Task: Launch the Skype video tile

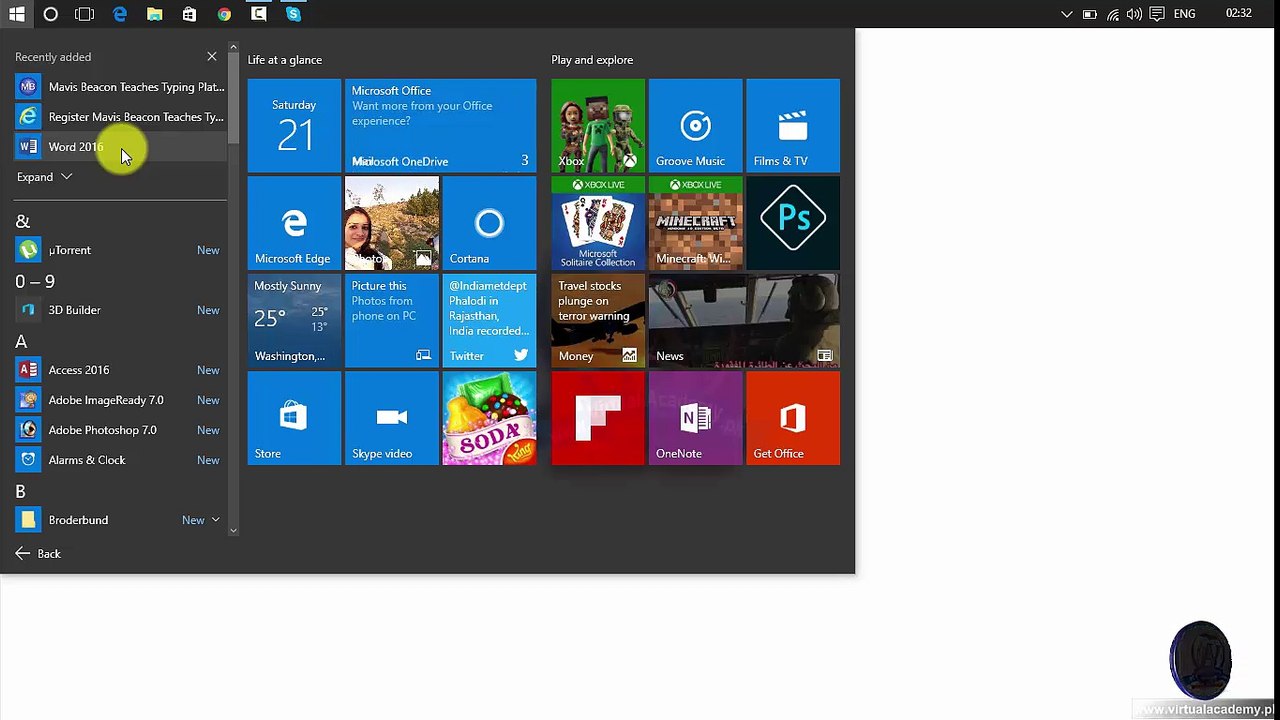Action: point(391,418)
